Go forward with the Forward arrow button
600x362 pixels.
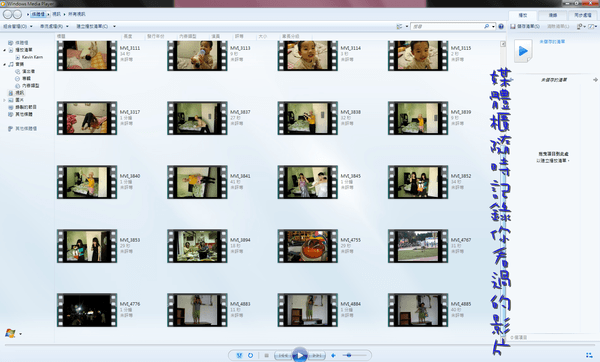click(17, 15)
